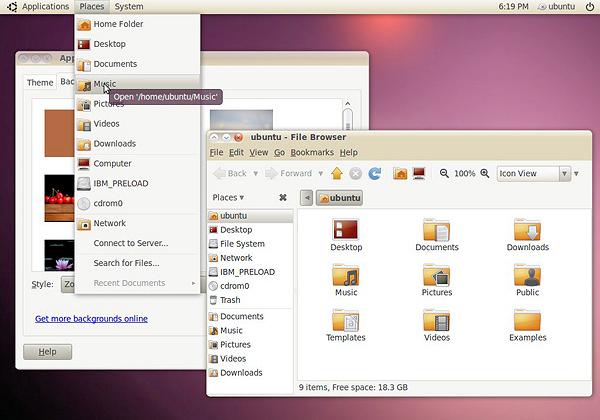
Task: Select the cherries wallpaper thumbnail
Action: (59, 198)
